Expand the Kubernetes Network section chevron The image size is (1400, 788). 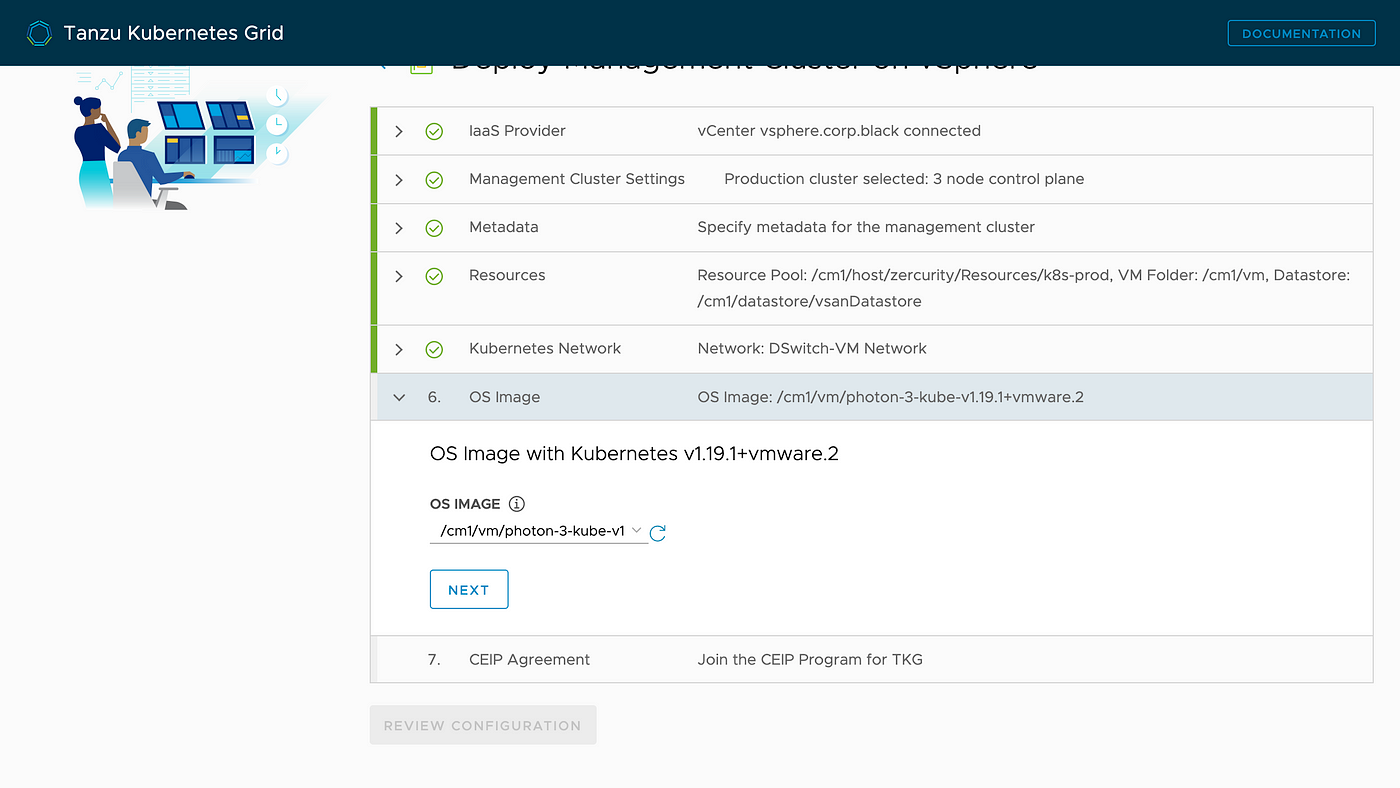point(399,349)
